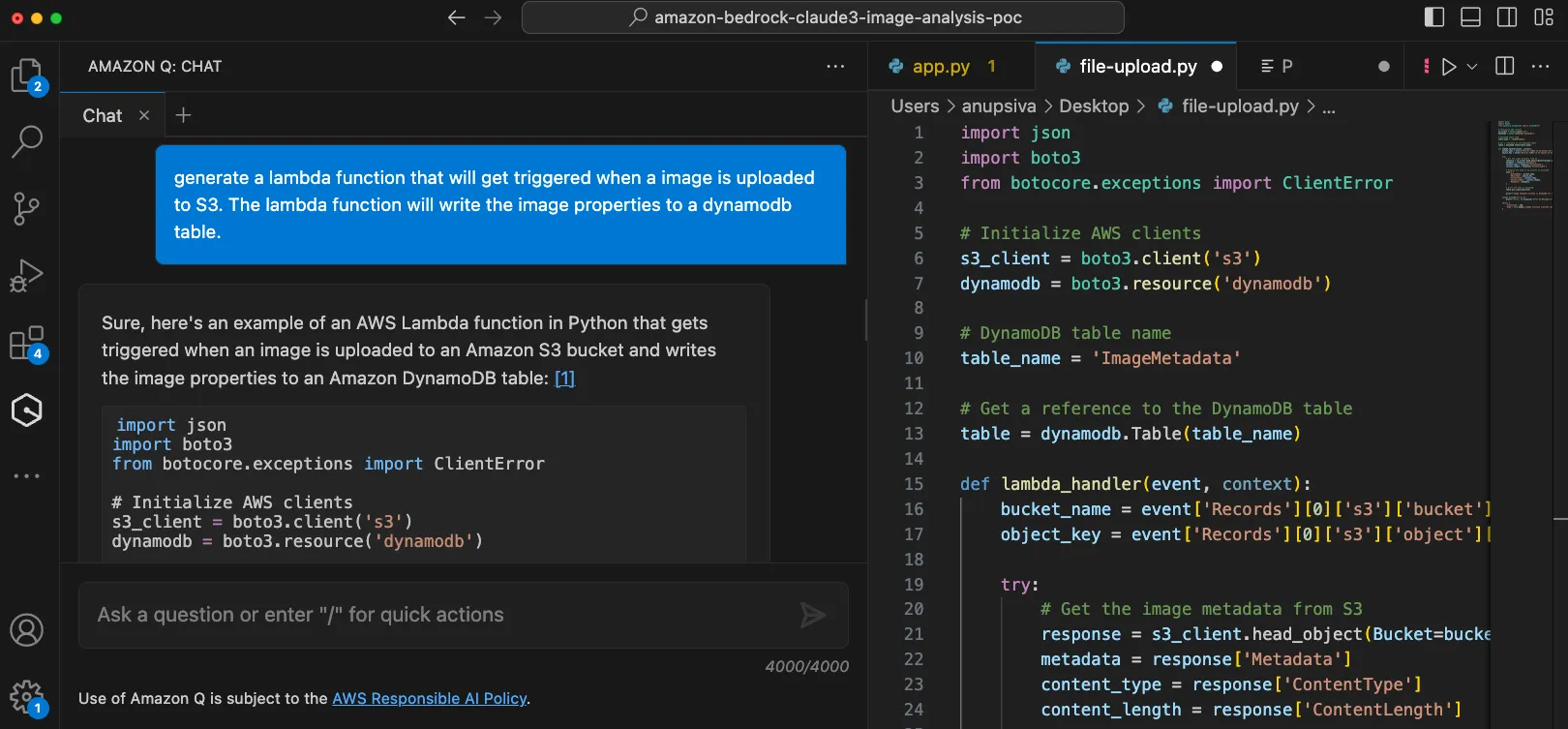Image resolution: width=1568 pixels, height=729 pixels.
Task: Send the chat message arrow
Action: tap(812, 615)
